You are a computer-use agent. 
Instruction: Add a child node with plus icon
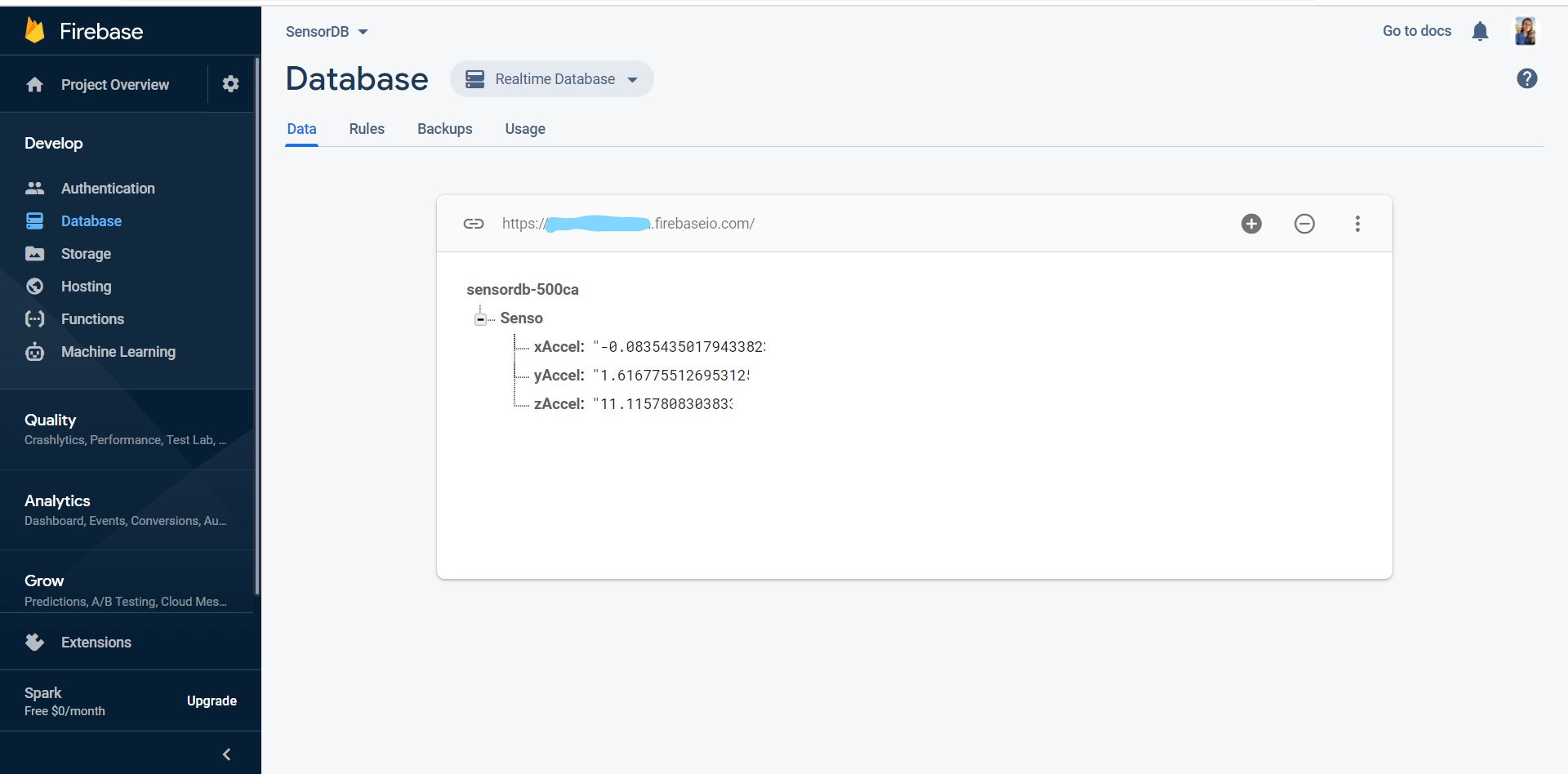tap(1251, 224)
